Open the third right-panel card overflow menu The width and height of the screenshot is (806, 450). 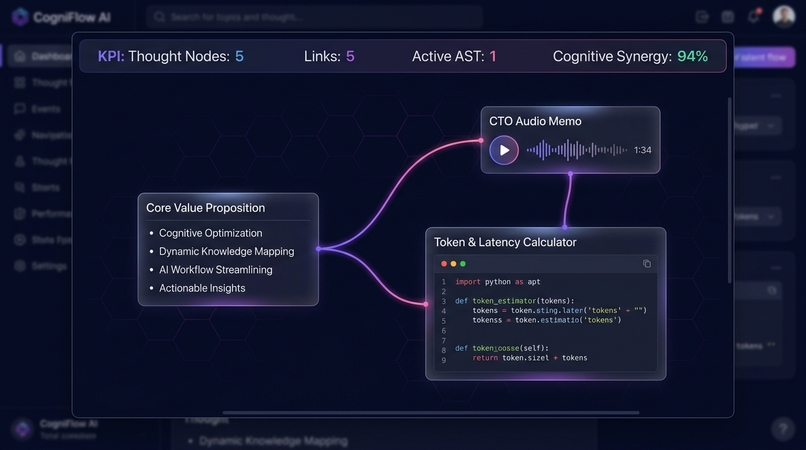(776, 267)
